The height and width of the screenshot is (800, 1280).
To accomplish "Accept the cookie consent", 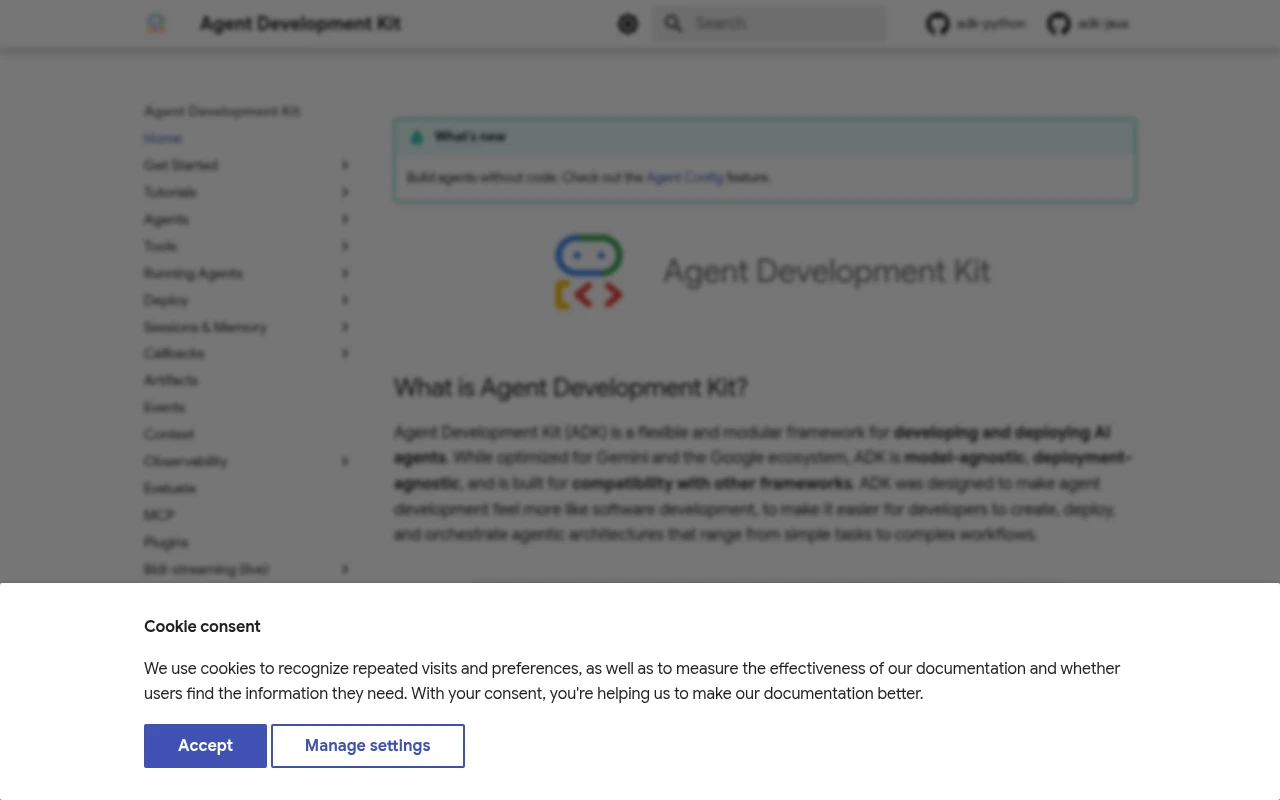I will pos(205,745).
